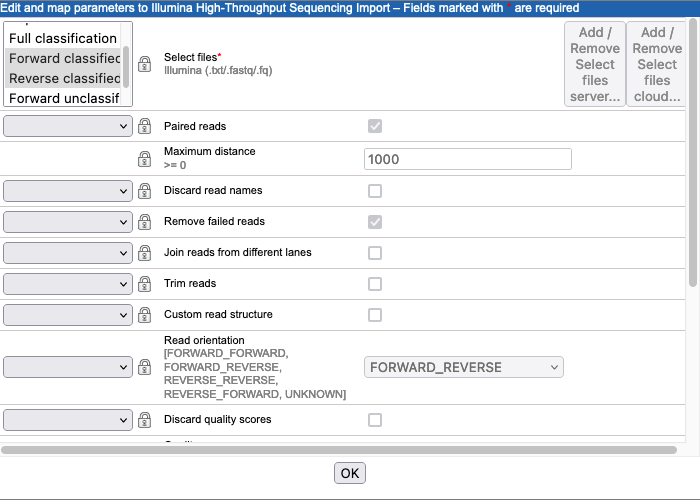Enable Join reads from different lanes checkbox
The width and height of the screenshot is (700, 500).
375,253
